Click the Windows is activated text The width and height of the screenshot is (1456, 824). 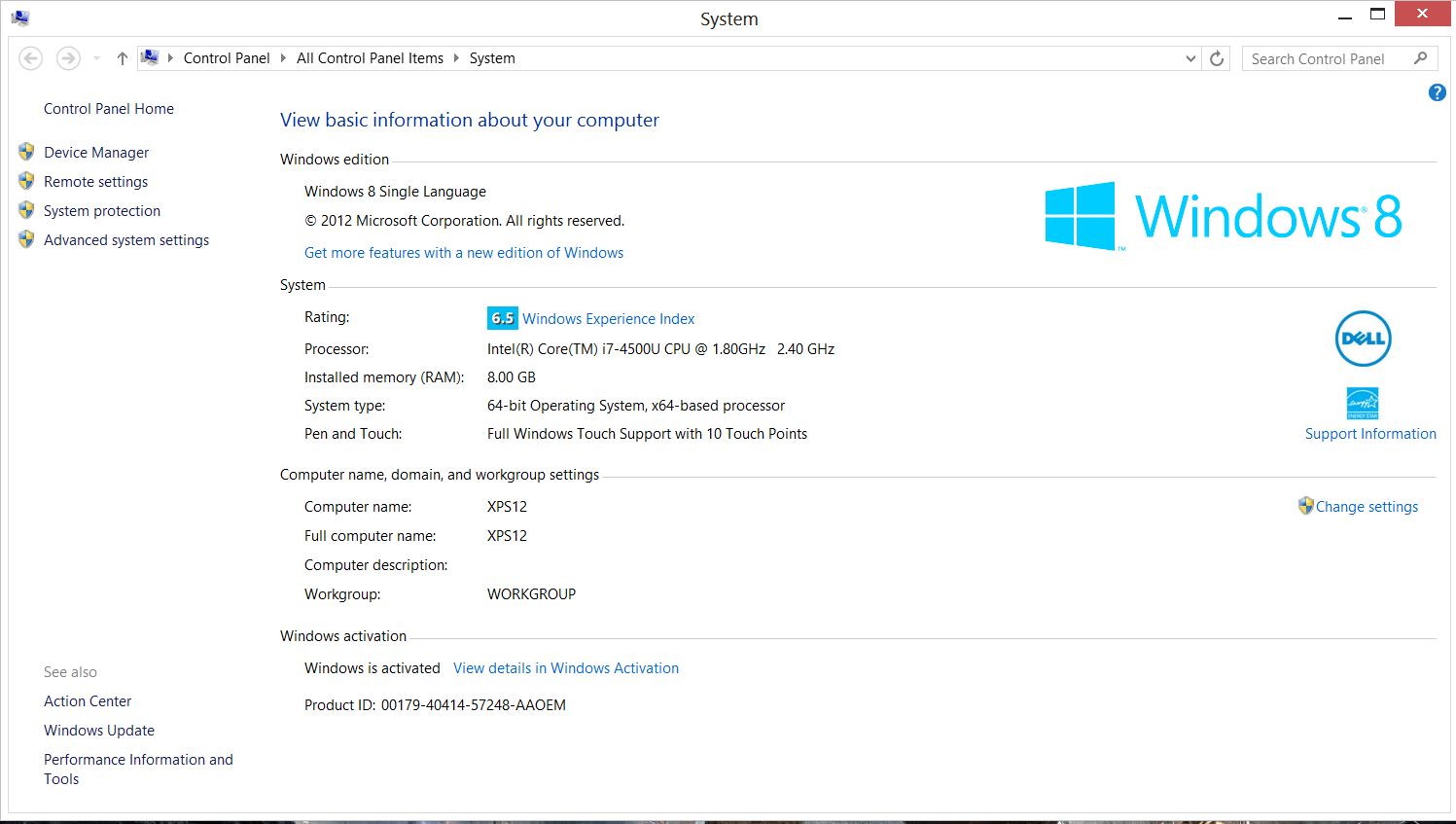point(373,668)
